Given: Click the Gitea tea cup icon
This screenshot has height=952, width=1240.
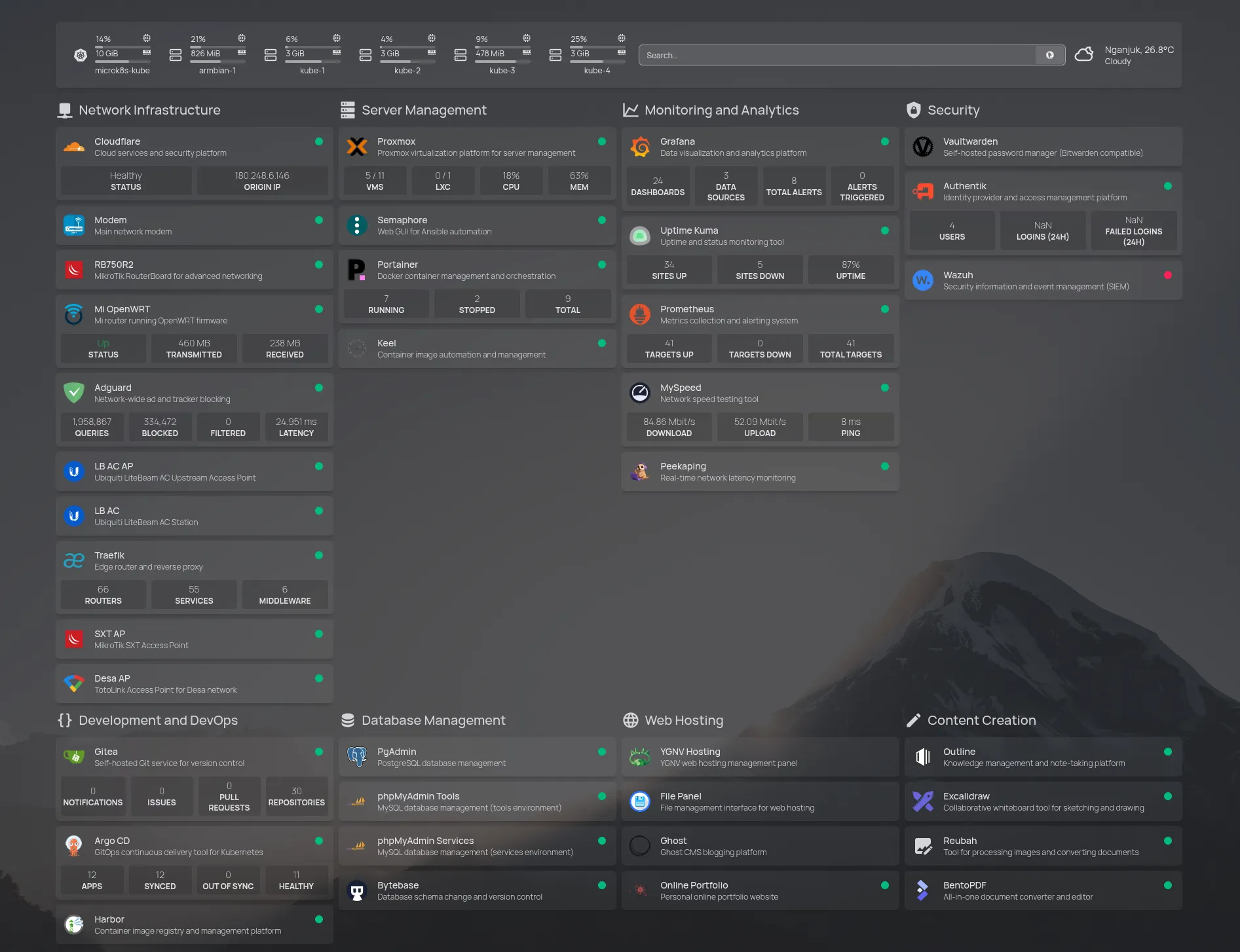Looking at the screenshot, I should pyautogui.click(x=74, y=757).
